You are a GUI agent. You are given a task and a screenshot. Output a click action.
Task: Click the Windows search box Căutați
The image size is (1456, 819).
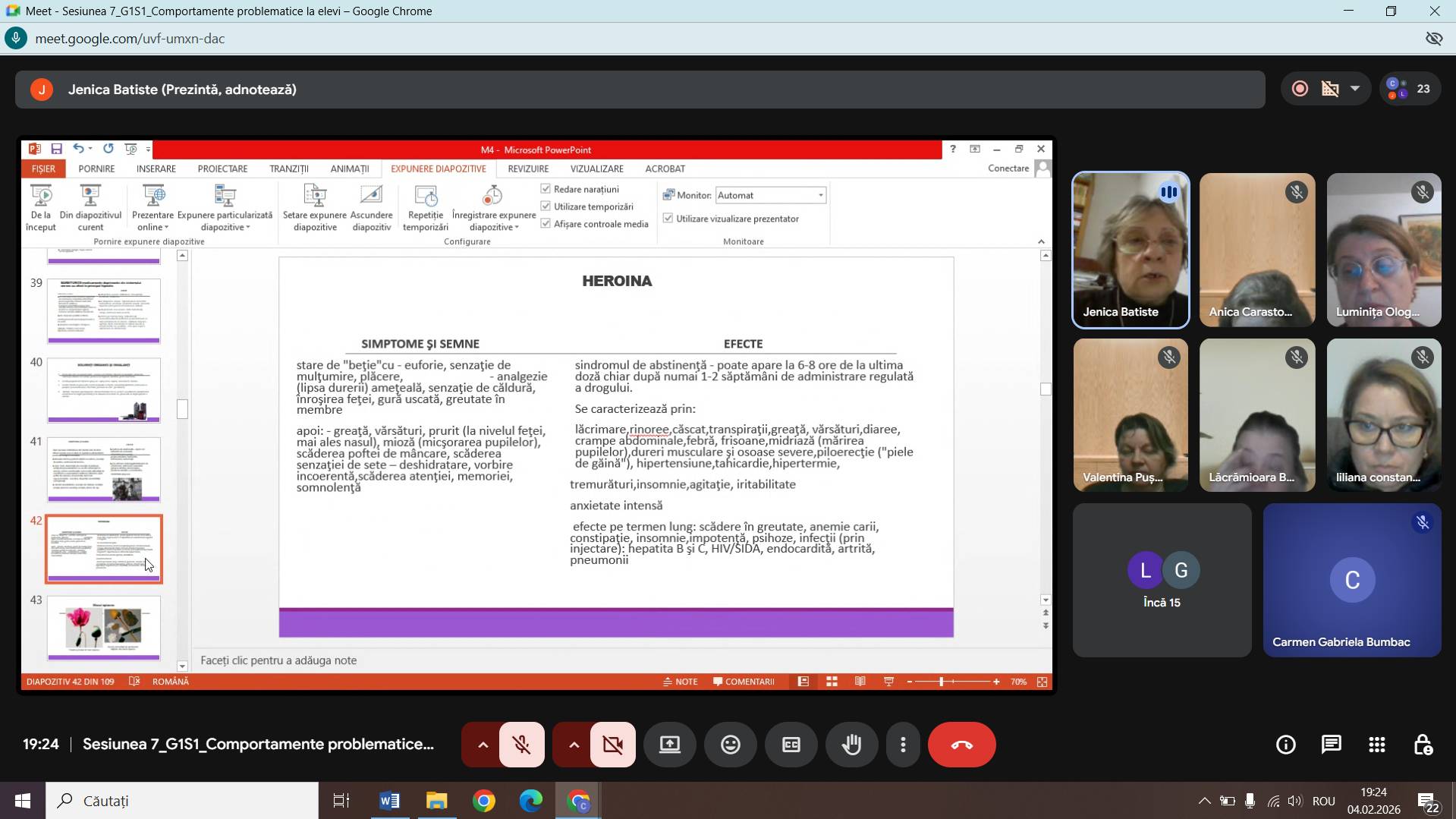pyautogui.click(x=182, y=801)
